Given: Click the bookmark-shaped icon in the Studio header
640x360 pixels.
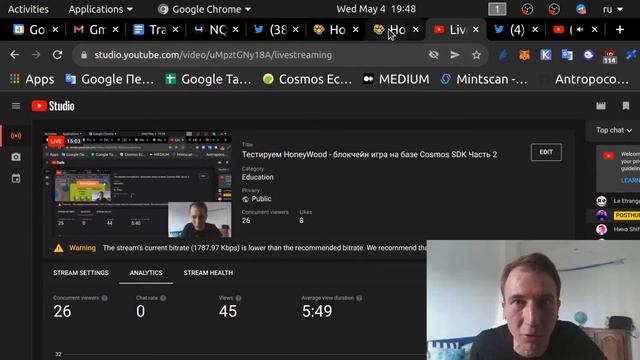Looking at the screenshot, I should pyautogui.click(x=626, y=106).
